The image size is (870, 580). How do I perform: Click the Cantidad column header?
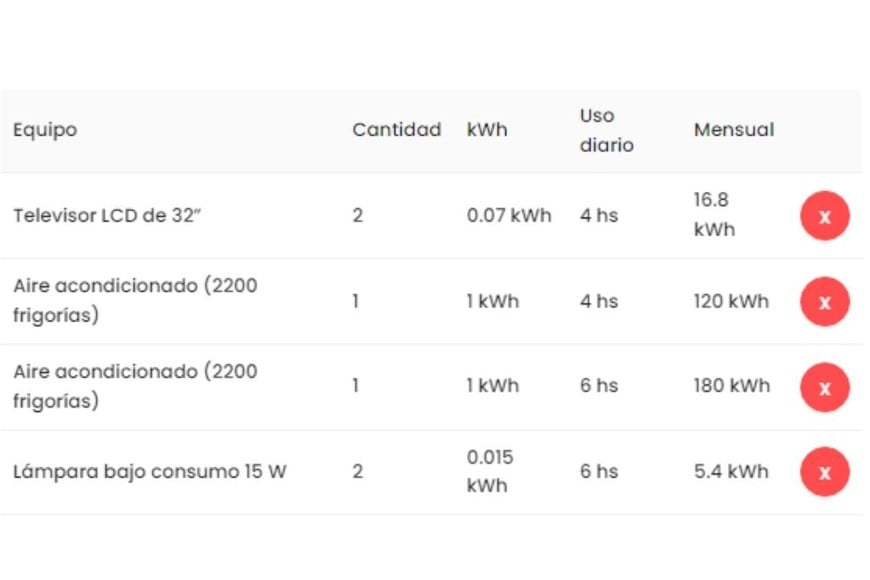(396, 130)
